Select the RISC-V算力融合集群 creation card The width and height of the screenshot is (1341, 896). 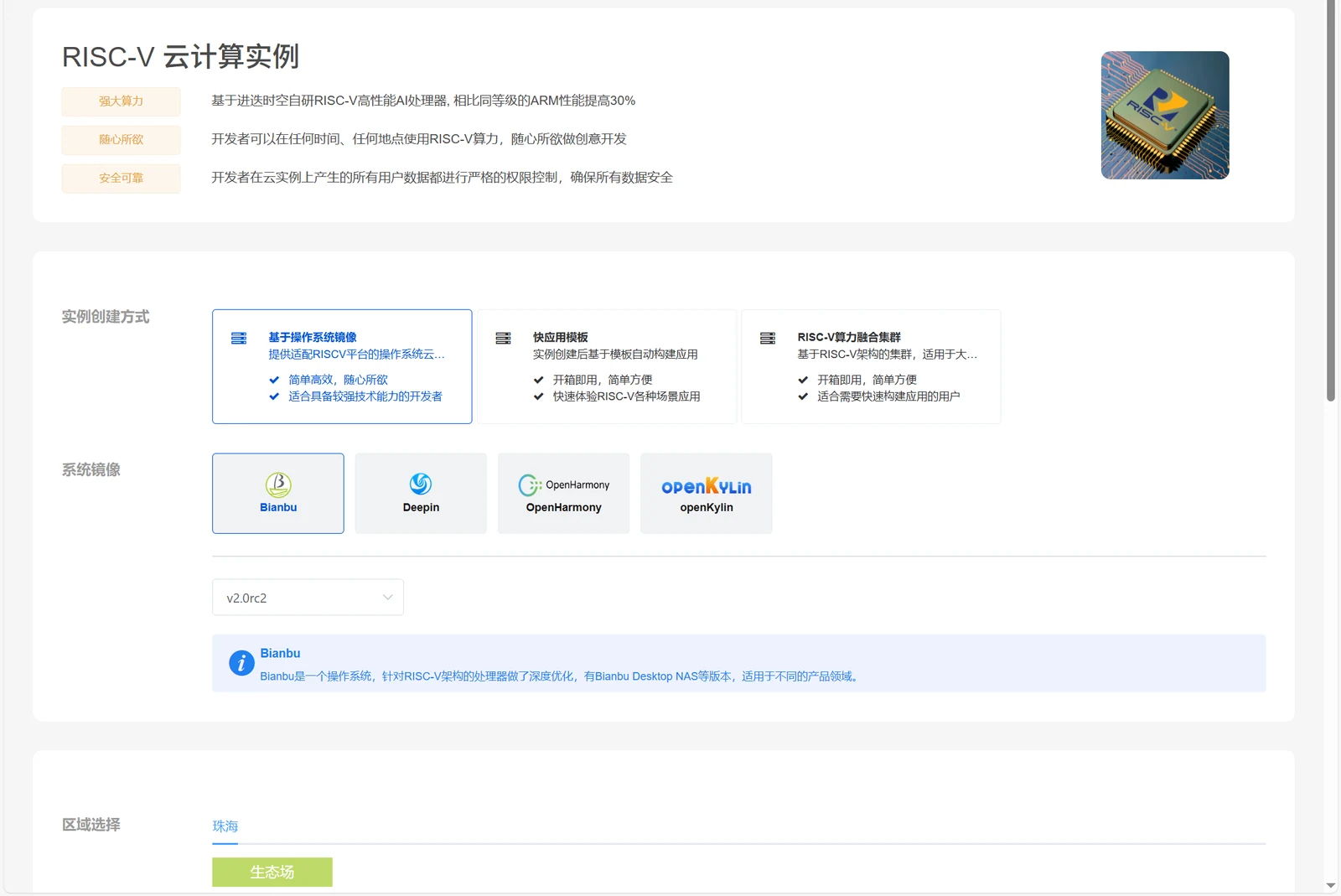tap(871, 366)
